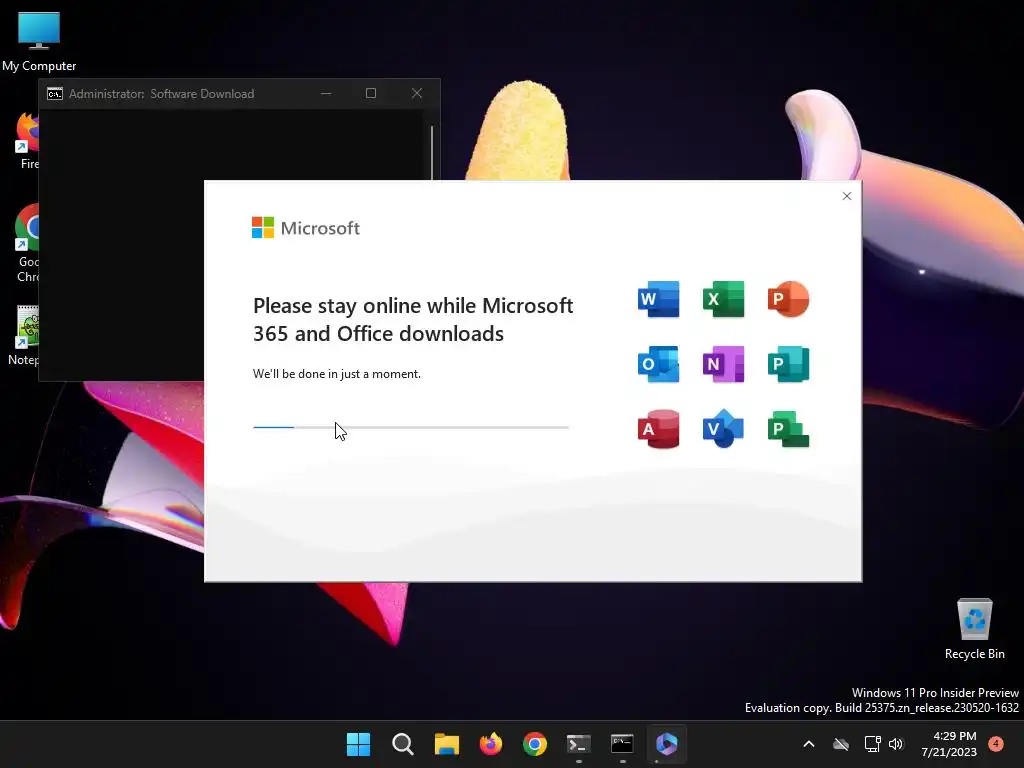Click the Project icon in the installer

point(788,429)
